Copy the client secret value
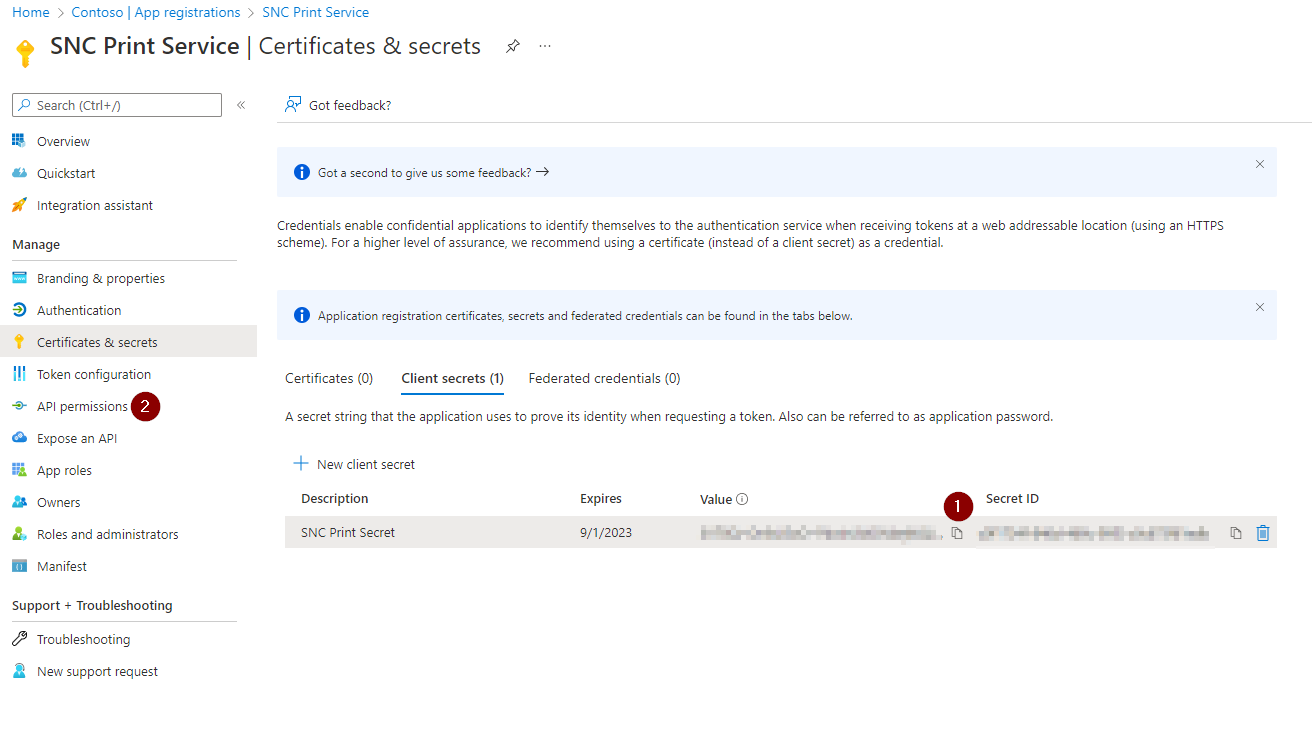 coord(957,534)
